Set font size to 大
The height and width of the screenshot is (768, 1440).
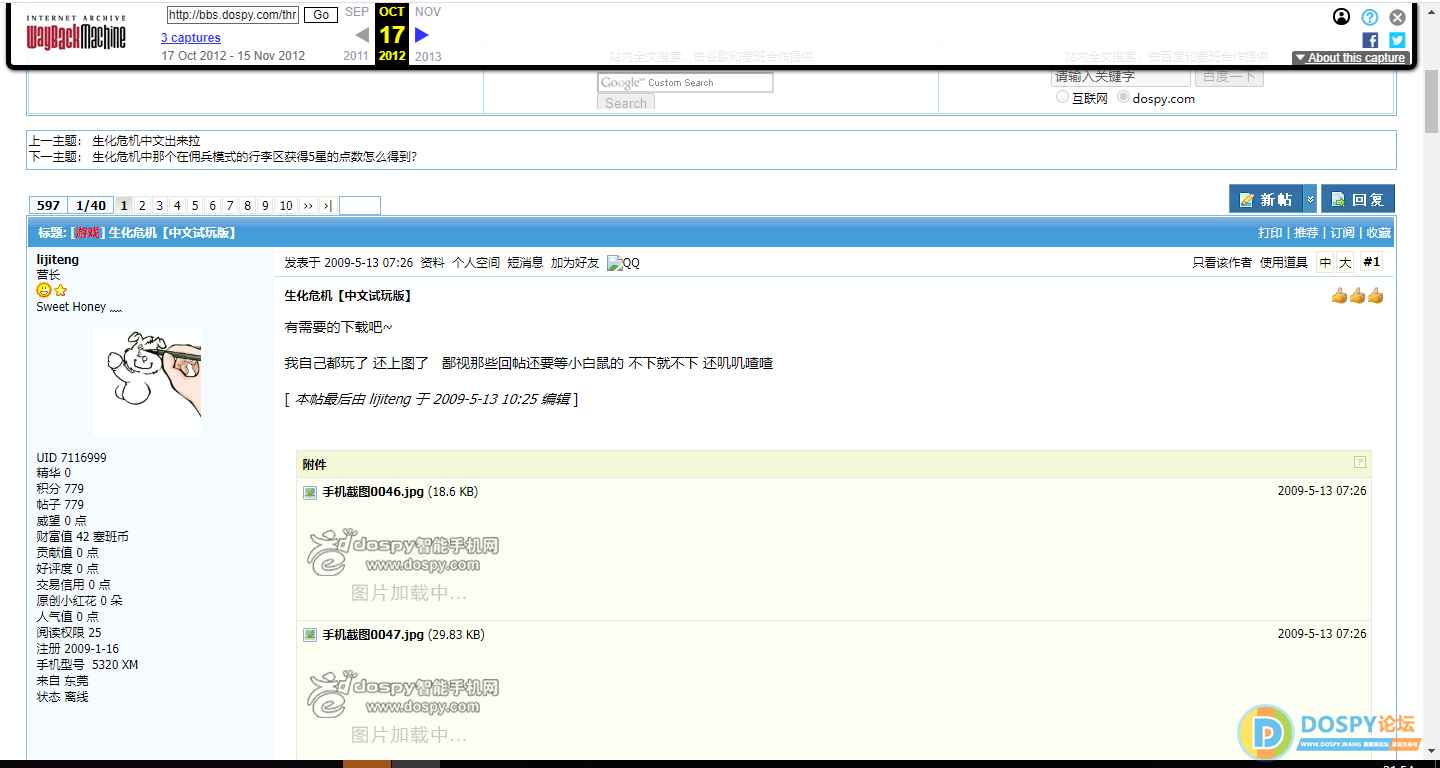1345,262
